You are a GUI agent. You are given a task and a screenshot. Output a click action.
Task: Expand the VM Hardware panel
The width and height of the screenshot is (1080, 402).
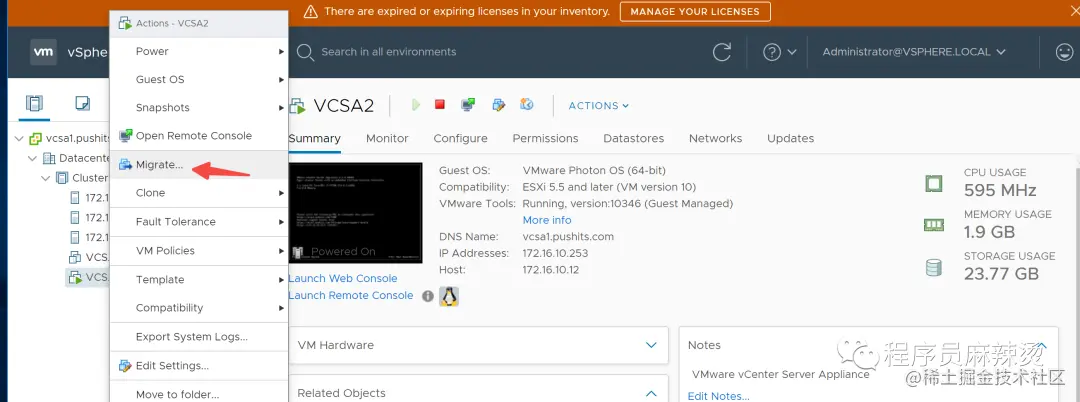(x=651, y=345)
